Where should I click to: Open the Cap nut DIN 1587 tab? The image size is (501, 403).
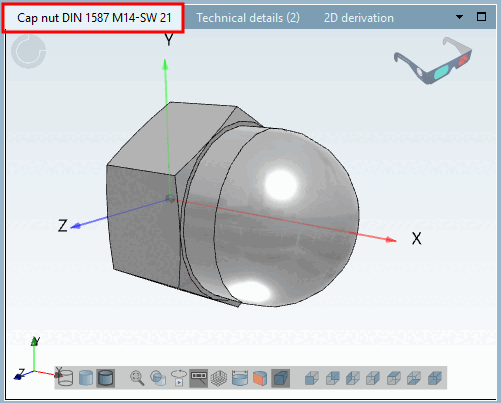pos(94,18)
